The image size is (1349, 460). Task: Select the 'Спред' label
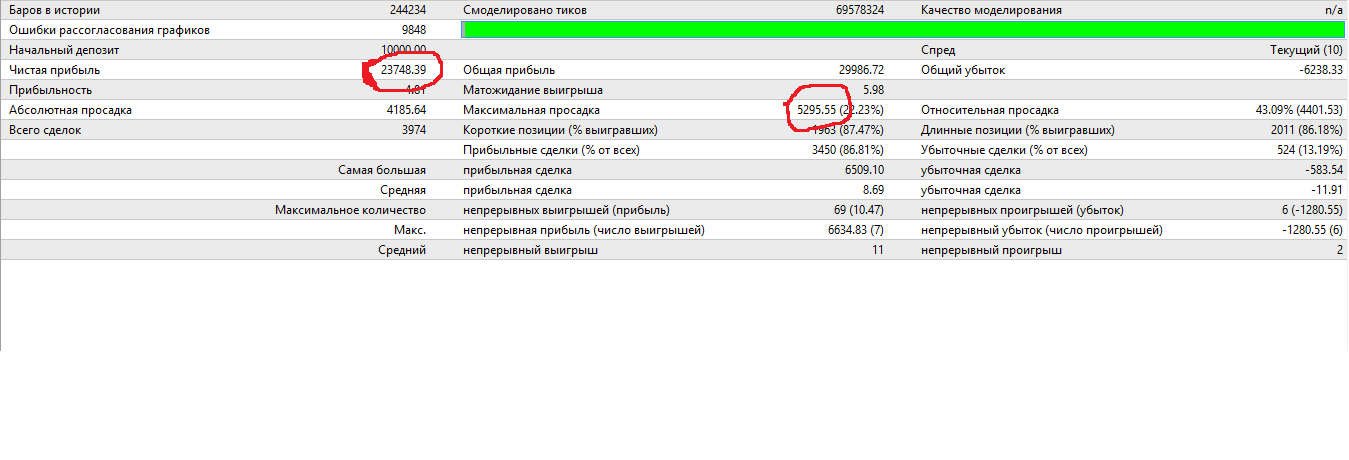938,50
